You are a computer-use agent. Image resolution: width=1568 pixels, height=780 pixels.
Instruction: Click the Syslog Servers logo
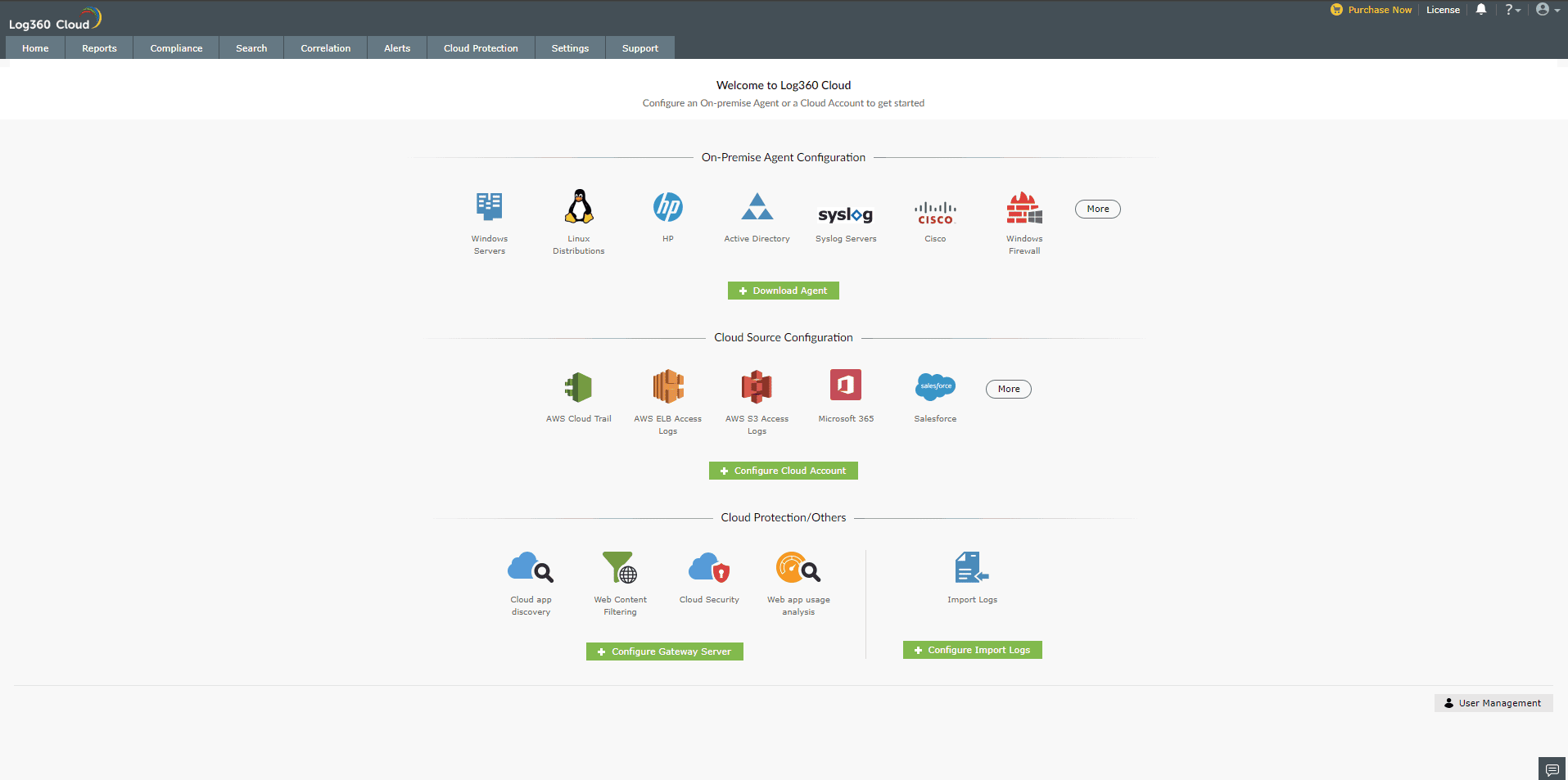coord(846,214)
